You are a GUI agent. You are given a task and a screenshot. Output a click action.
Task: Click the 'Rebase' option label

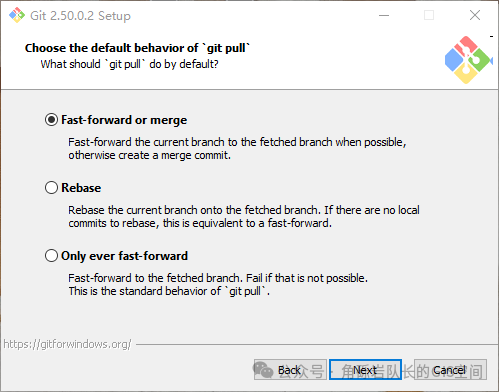81,188
